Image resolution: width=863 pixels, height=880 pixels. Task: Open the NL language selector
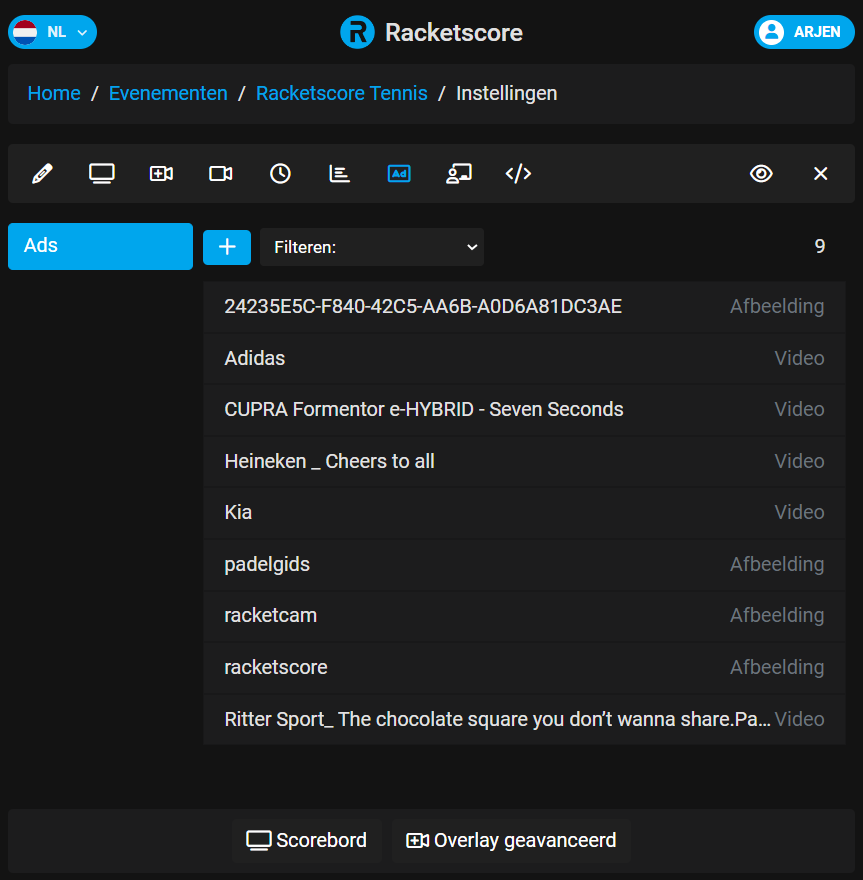52,32
